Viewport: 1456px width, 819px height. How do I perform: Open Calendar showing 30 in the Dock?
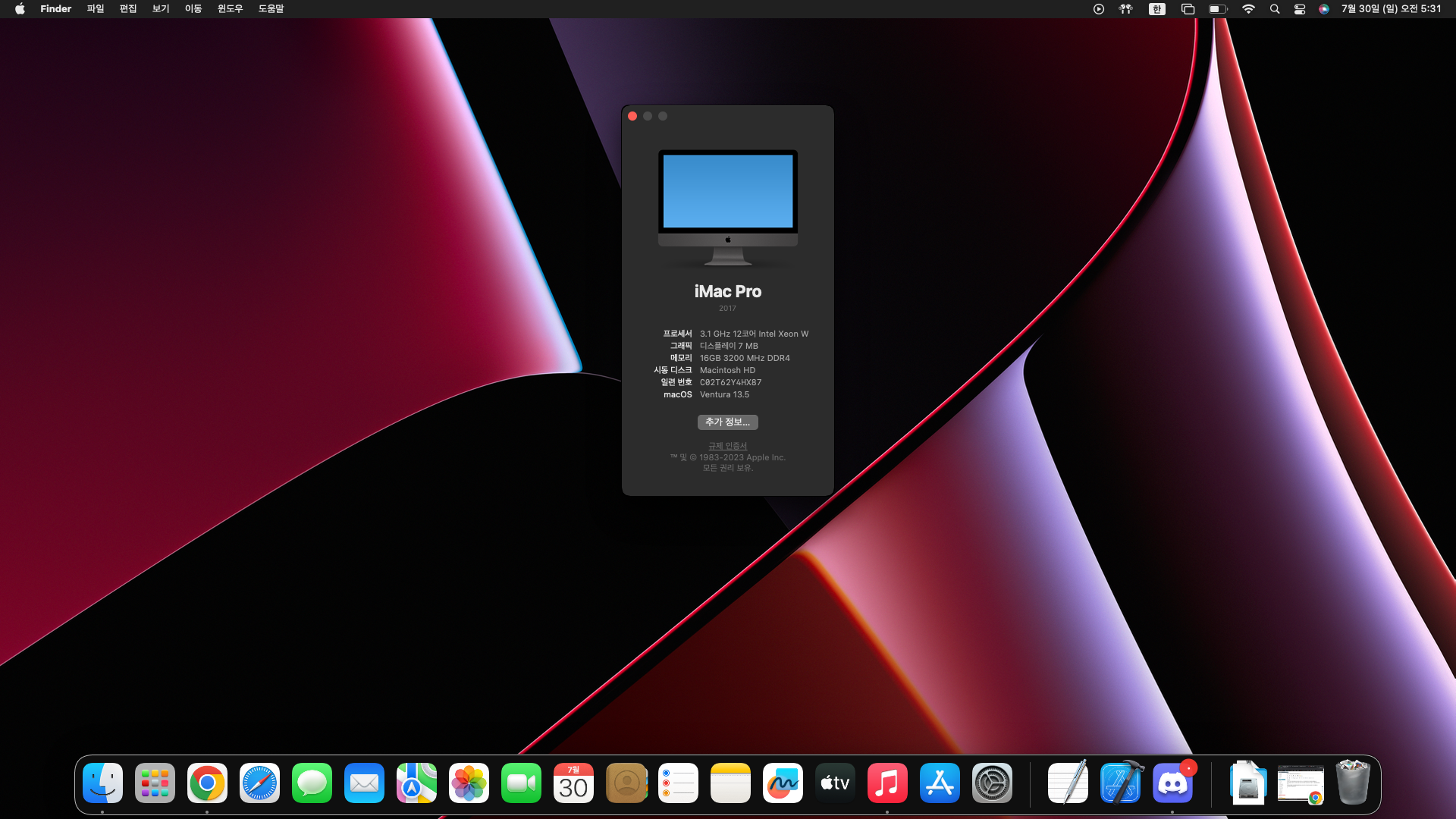(573, 783)
